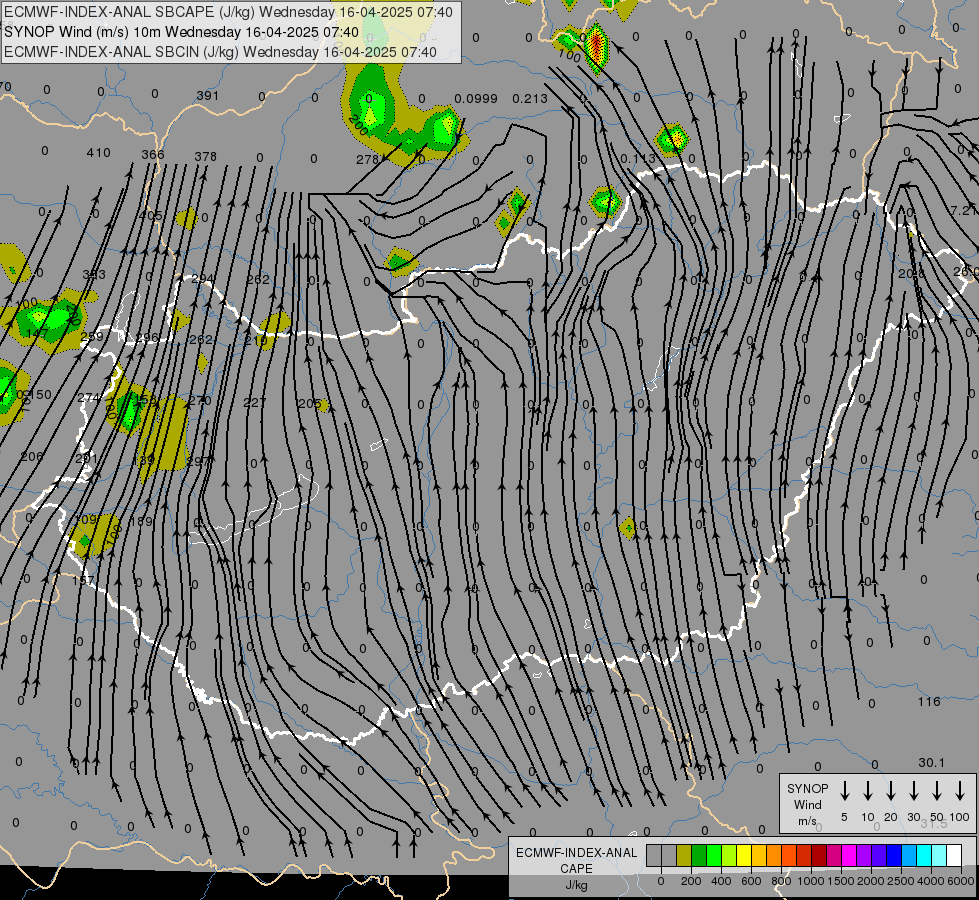This screenshot has height=900, width=979.
Task: Click the 5 m/s wind arrow in legend
Action: (x=844, y=791)
